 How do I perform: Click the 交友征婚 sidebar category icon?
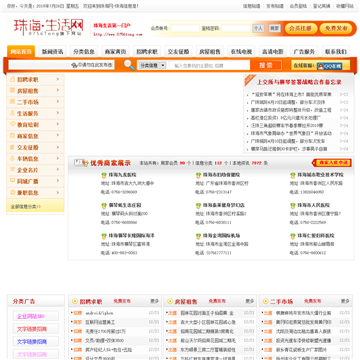coord(12,147)
